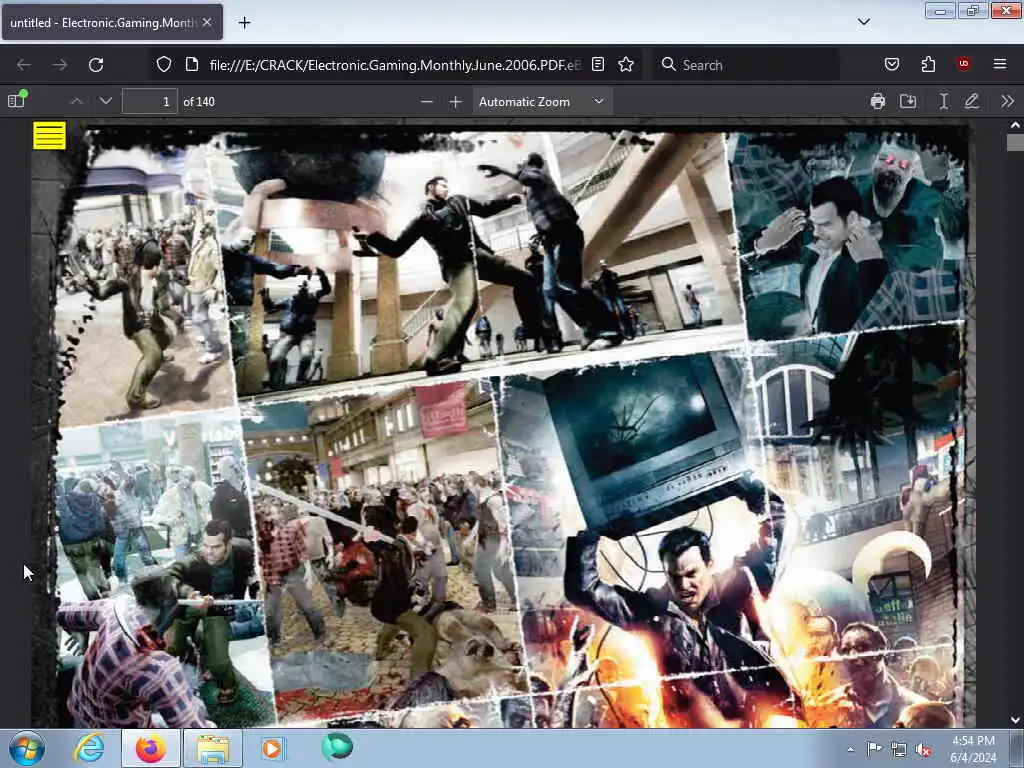Zoom out the PDF view
The image size is (1024, 768).
[x=426, y=101]
